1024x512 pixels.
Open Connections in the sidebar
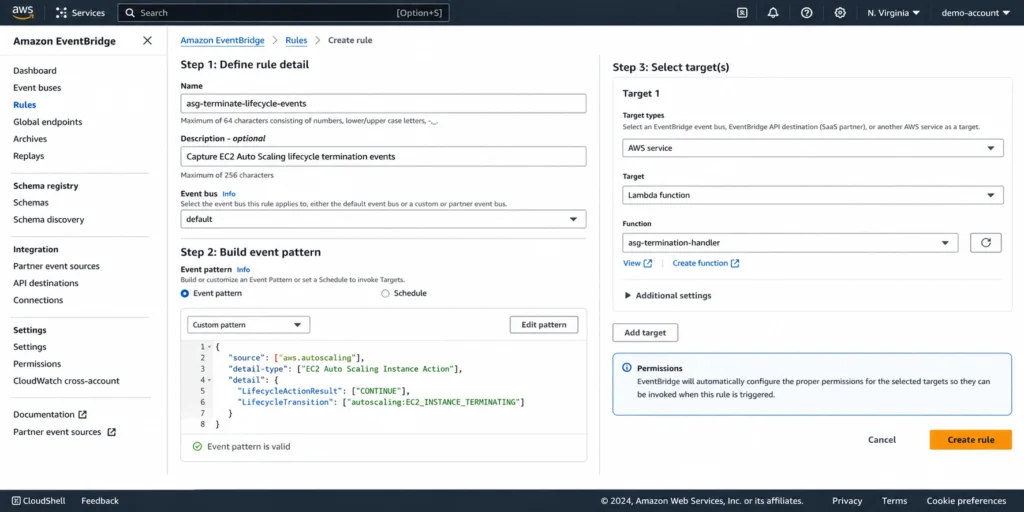(38, 300)
